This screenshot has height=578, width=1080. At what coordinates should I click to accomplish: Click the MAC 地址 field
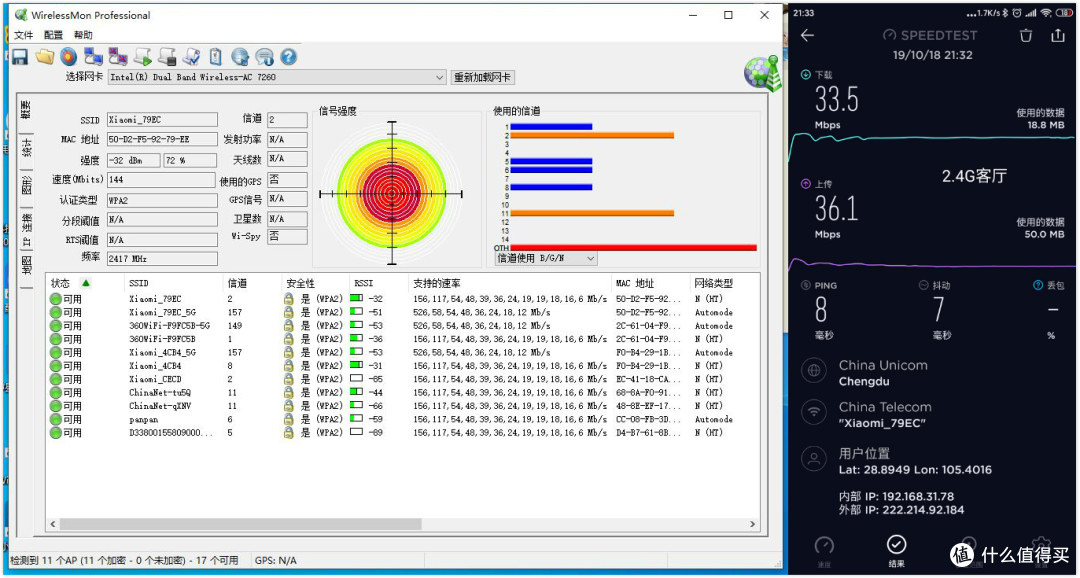[x=162, y=140]
